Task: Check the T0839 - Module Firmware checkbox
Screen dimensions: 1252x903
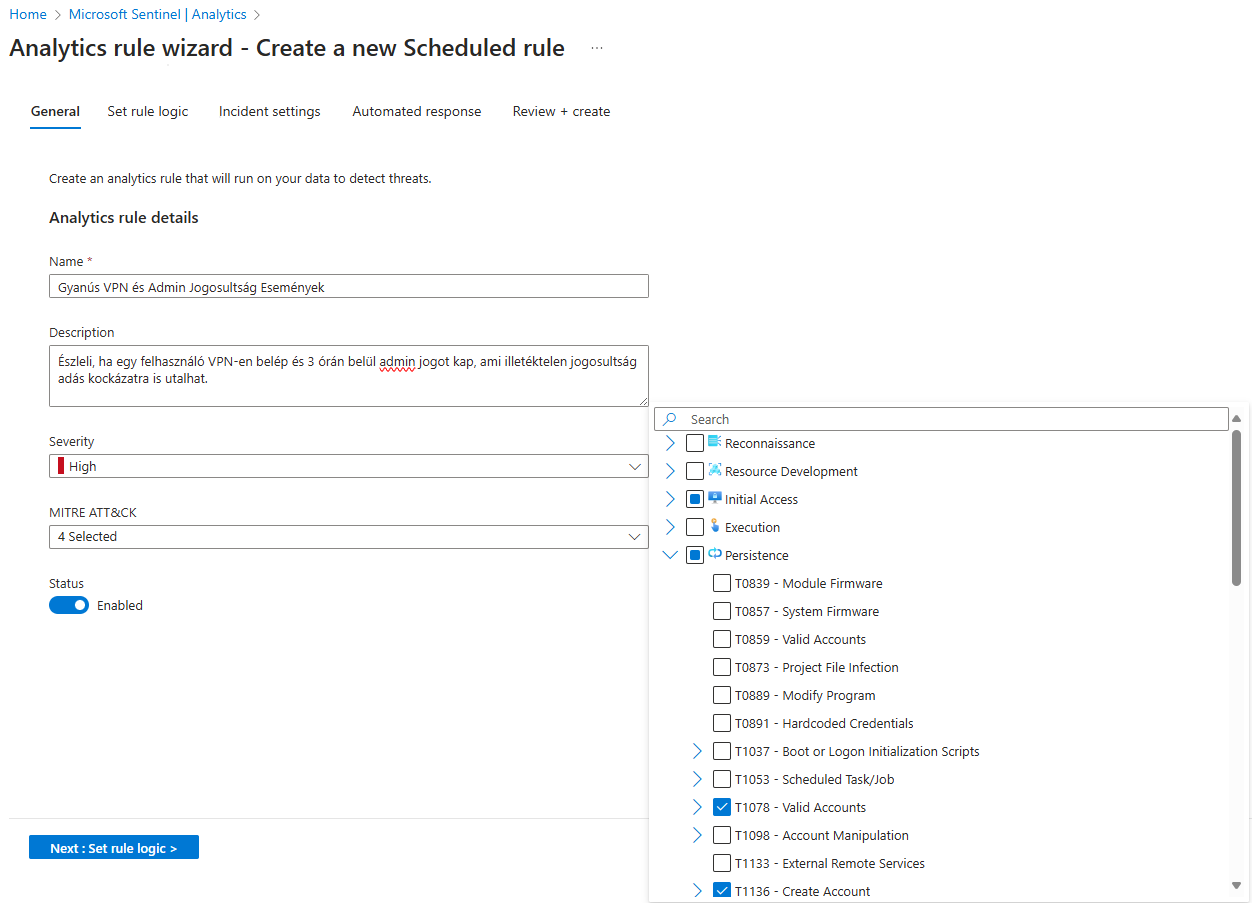Action: pos(722,583)
